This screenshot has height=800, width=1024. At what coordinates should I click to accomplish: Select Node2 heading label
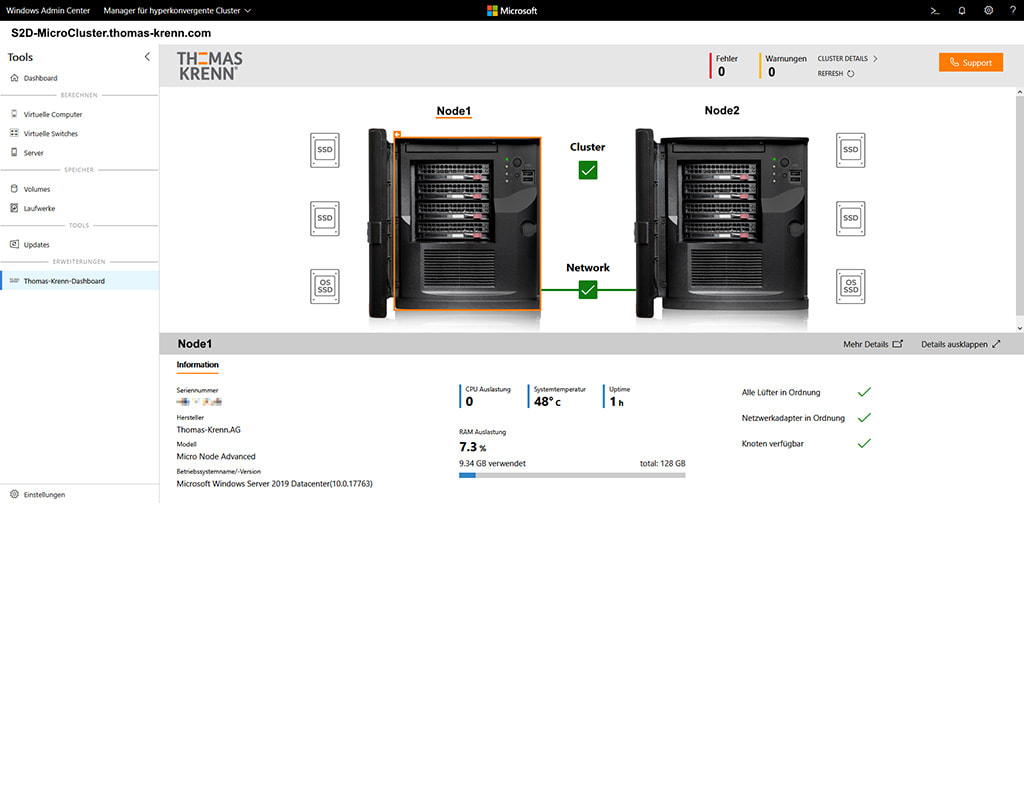click(x=722, y=110)
